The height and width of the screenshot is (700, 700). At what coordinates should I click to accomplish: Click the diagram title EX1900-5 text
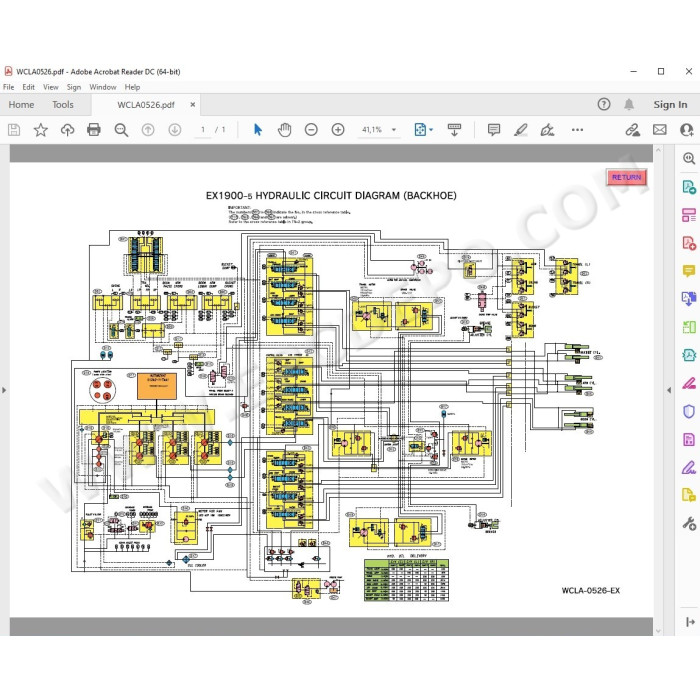tap(331, 196)
